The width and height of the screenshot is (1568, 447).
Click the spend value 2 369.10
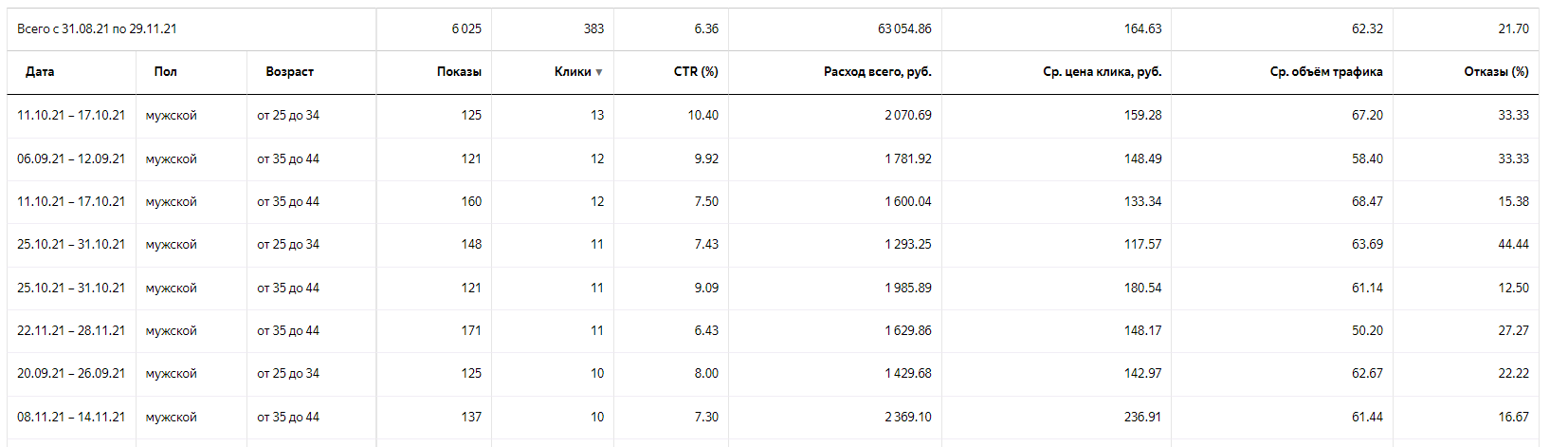(907, 418)
